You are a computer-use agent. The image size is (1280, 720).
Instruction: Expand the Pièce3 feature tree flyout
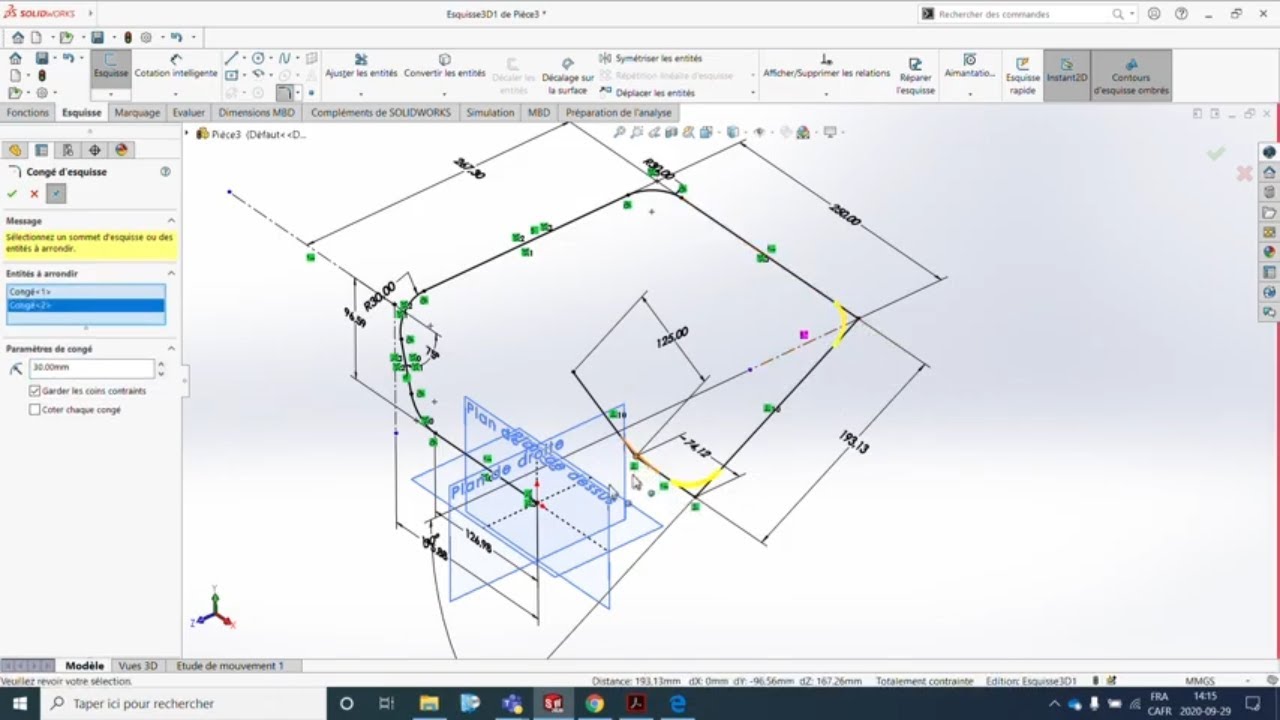187,133
